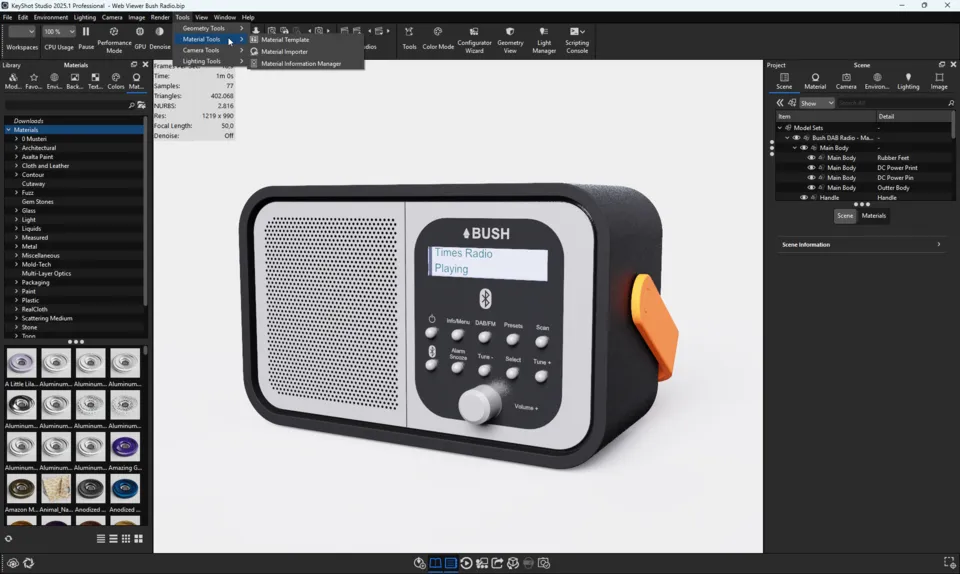Image resolution: width=960 pixels, height=574 pixels.
Task: Switch Project panel to the Lighting tab
Action: click(908, 81)
